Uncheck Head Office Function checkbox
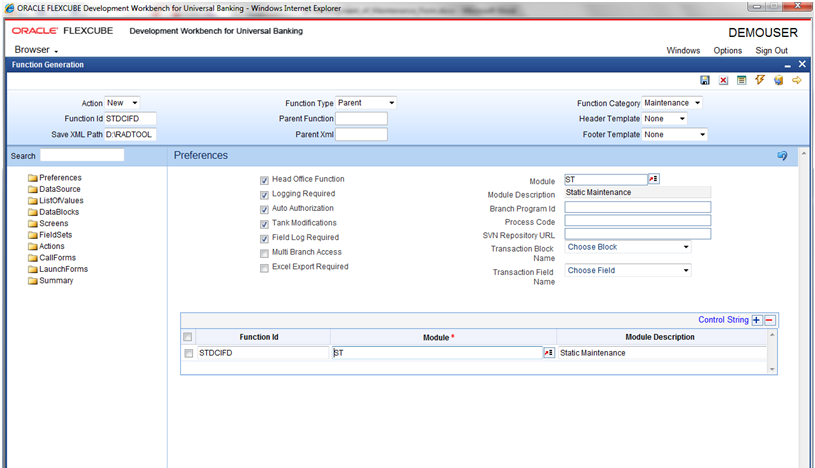Screen dimensions: 815x468 264,180
